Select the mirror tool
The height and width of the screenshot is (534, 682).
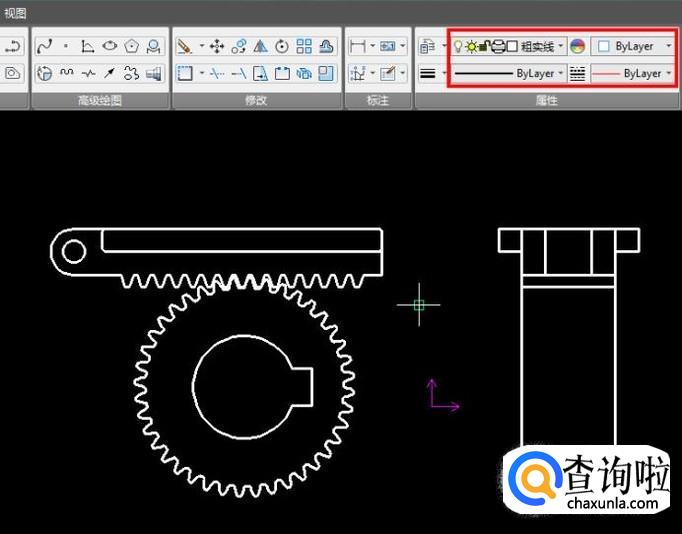coord(261,46)
